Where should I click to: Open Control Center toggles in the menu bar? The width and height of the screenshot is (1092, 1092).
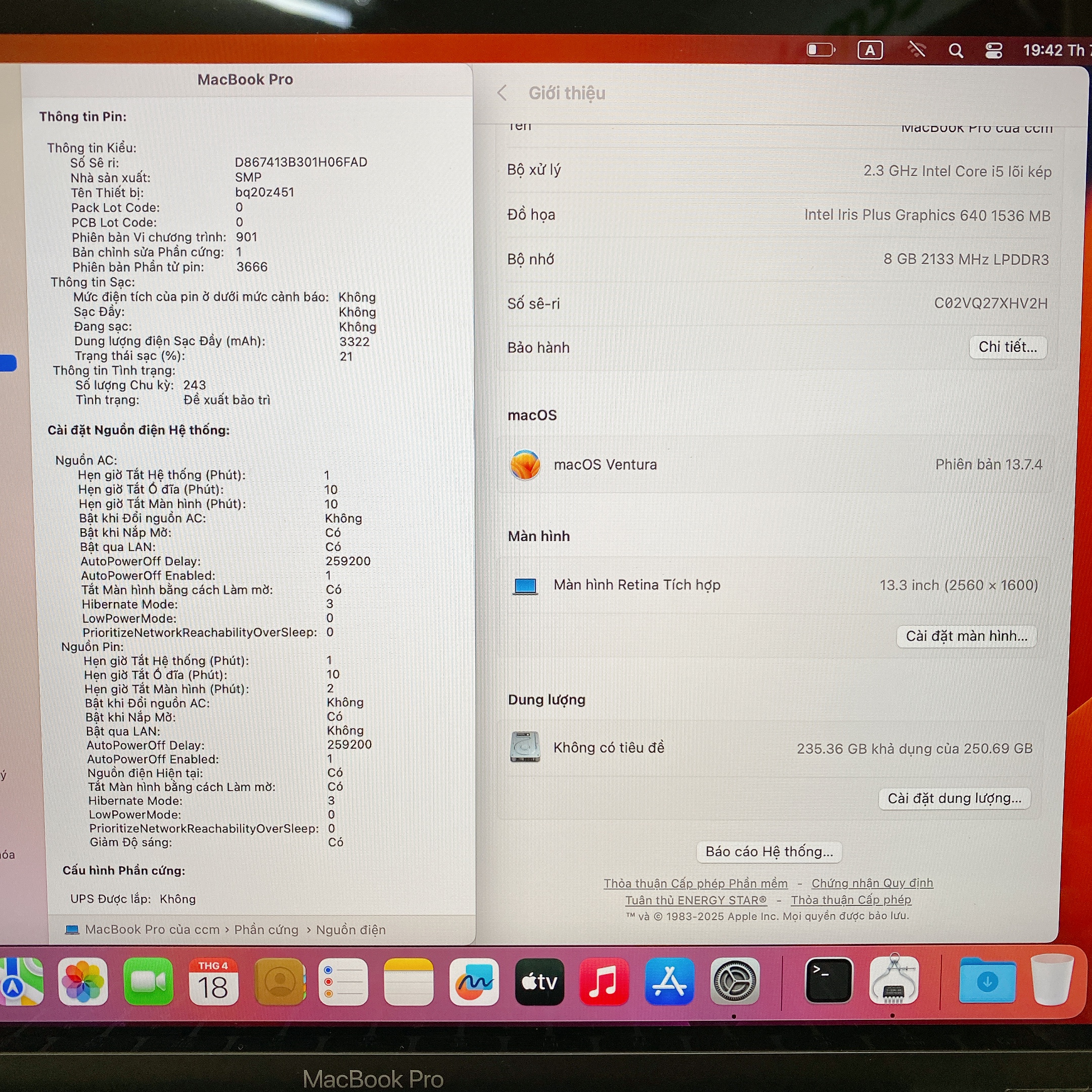tap(993, 51)
